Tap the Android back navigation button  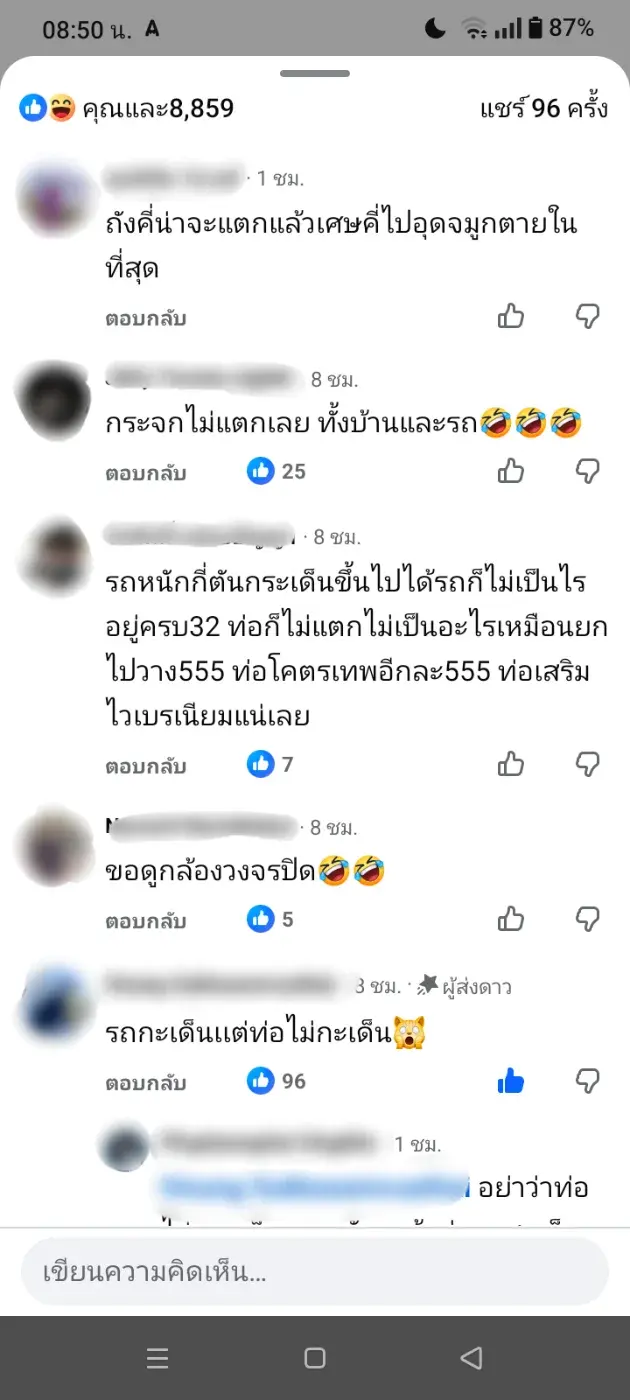click(x=471, y=1358)
